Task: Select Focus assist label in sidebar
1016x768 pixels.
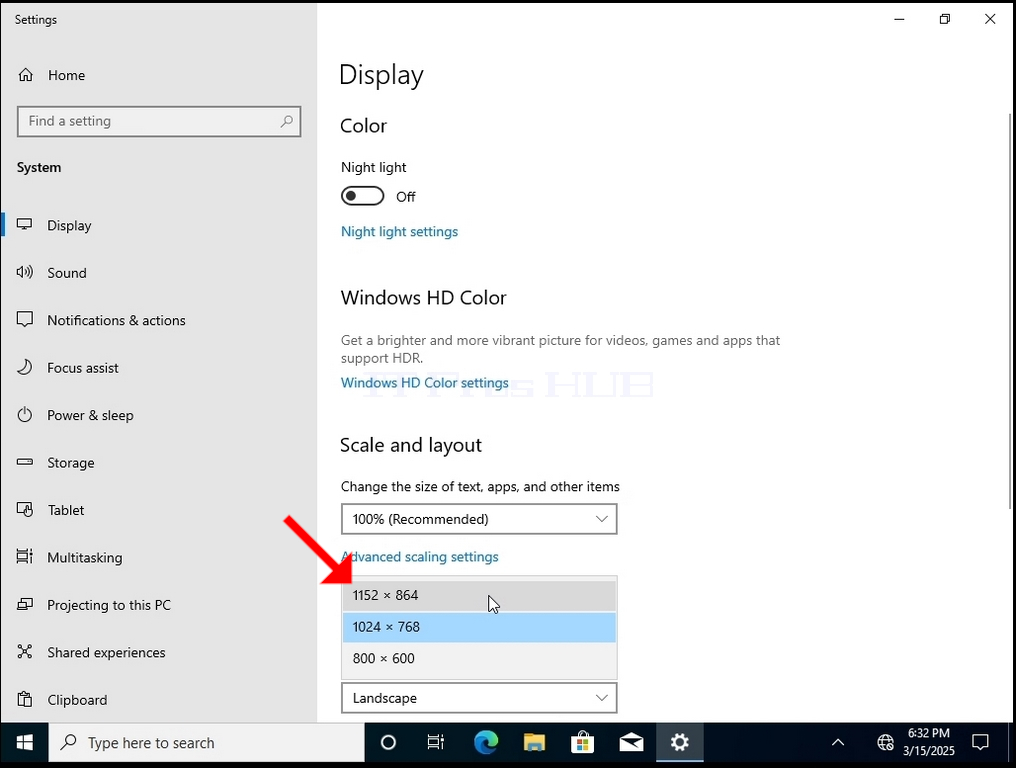Action: [x=83, y=368]
